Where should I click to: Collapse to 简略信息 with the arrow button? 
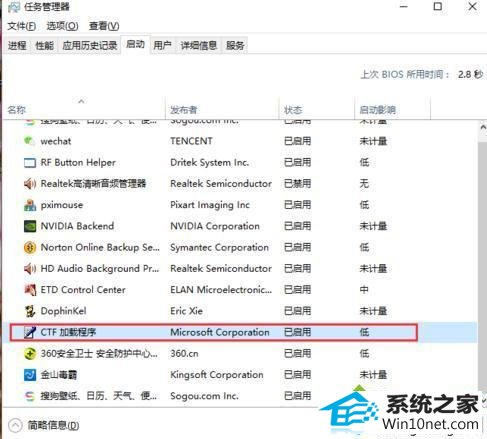(15, 425)
